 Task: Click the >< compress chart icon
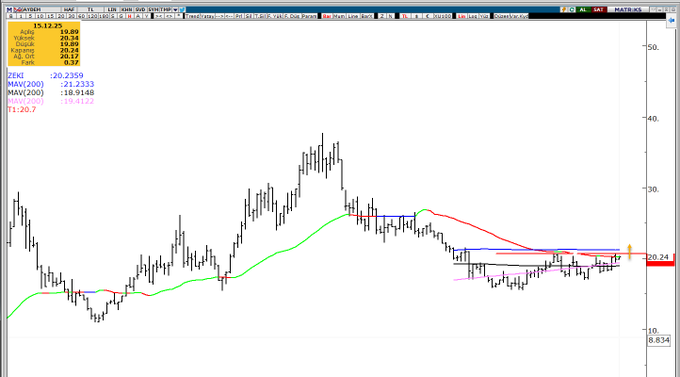[159, 16]
